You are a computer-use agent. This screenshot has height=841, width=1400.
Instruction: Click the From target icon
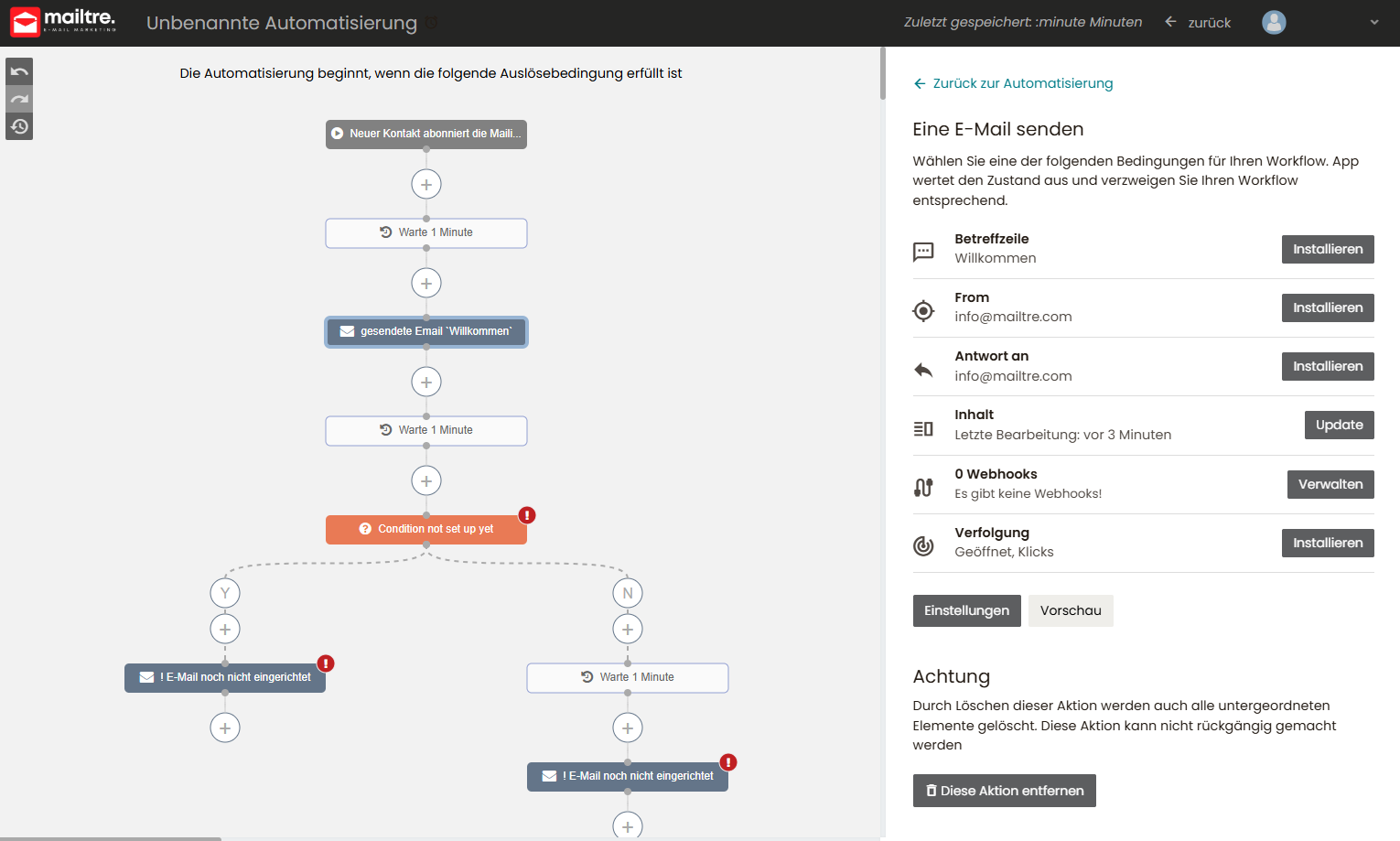pyautogui.click(x=924, y=309)
